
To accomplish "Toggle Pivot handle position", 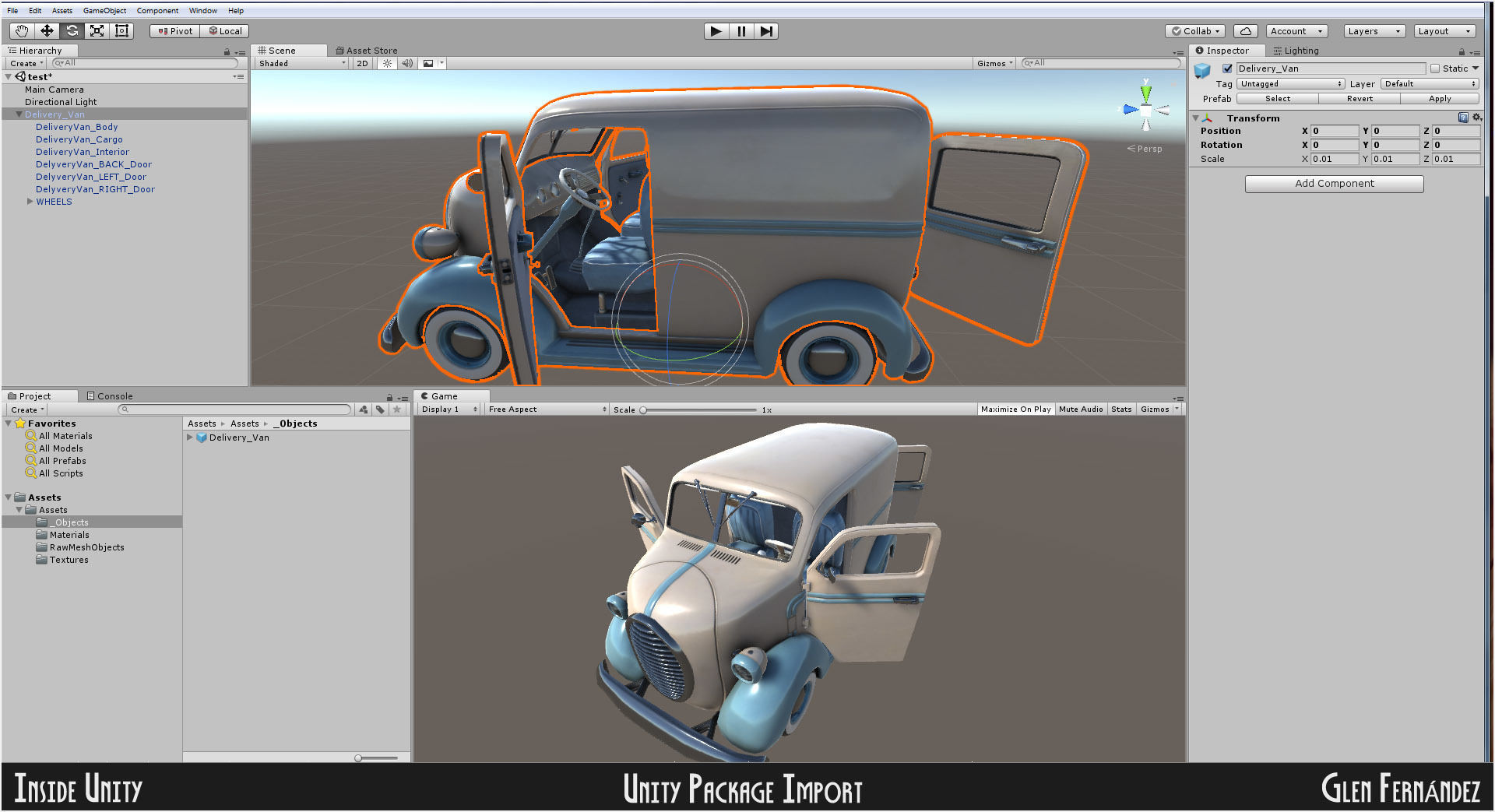I will (175, 31).
